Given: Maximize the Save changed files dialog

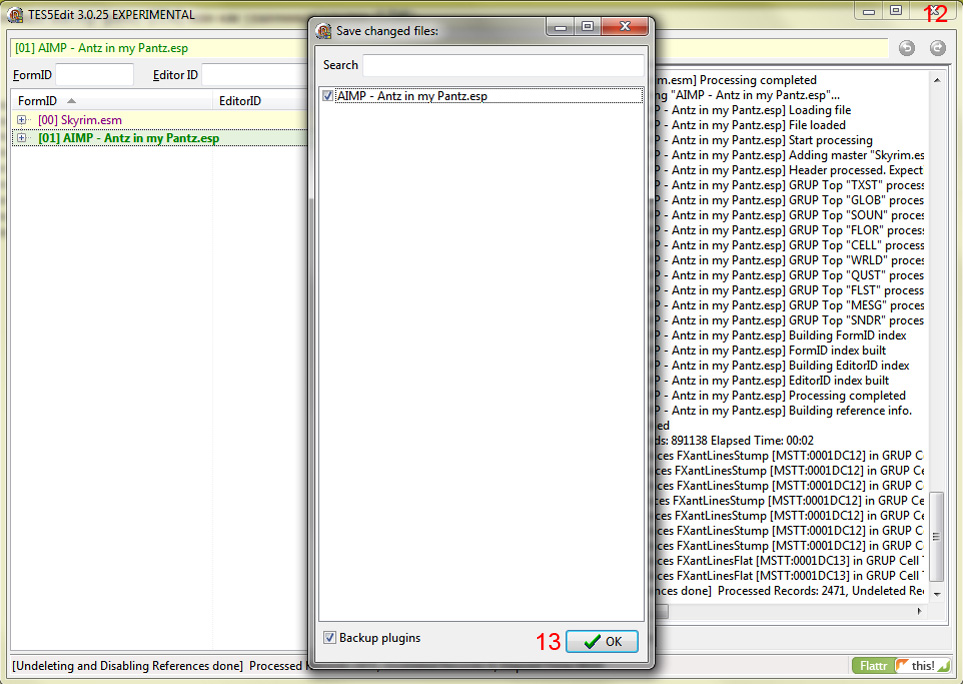Looking at the screenshot, I should point(588,26).
